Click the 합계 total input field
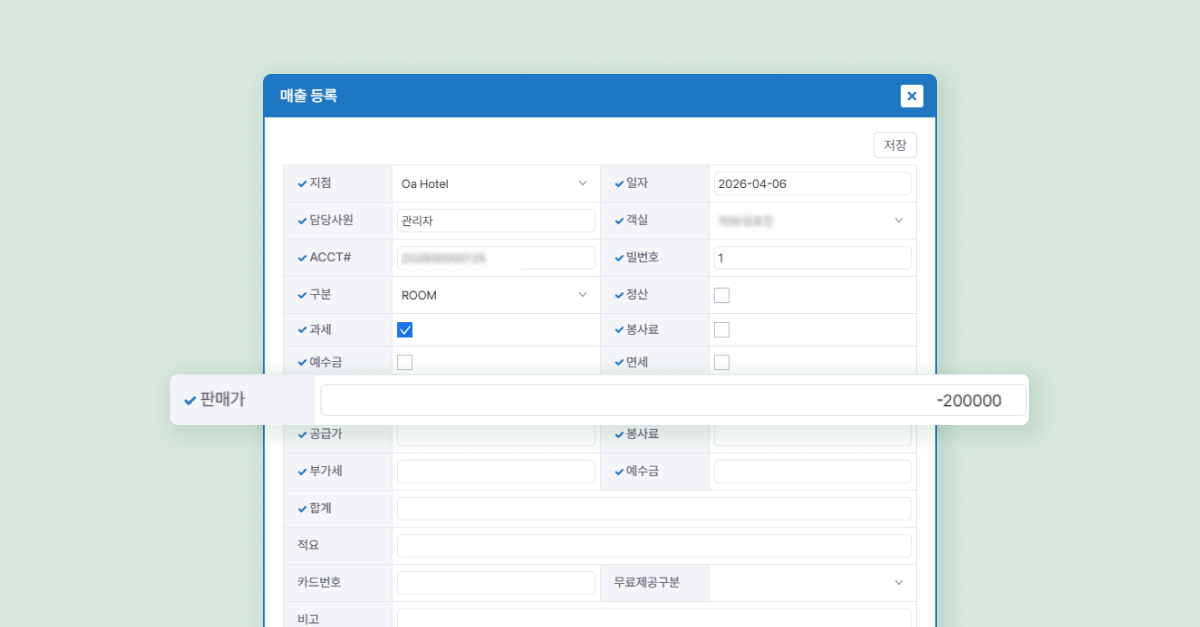Screen dimensions: 1200x627 click(x=654, y=508)
